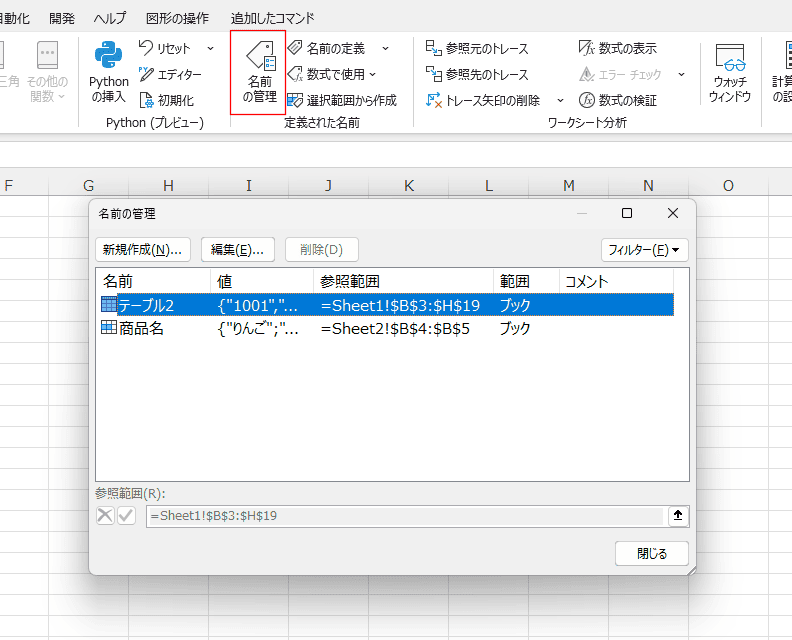Click the 範囲 column header
The image size is (792, 640).
(526, 281)
